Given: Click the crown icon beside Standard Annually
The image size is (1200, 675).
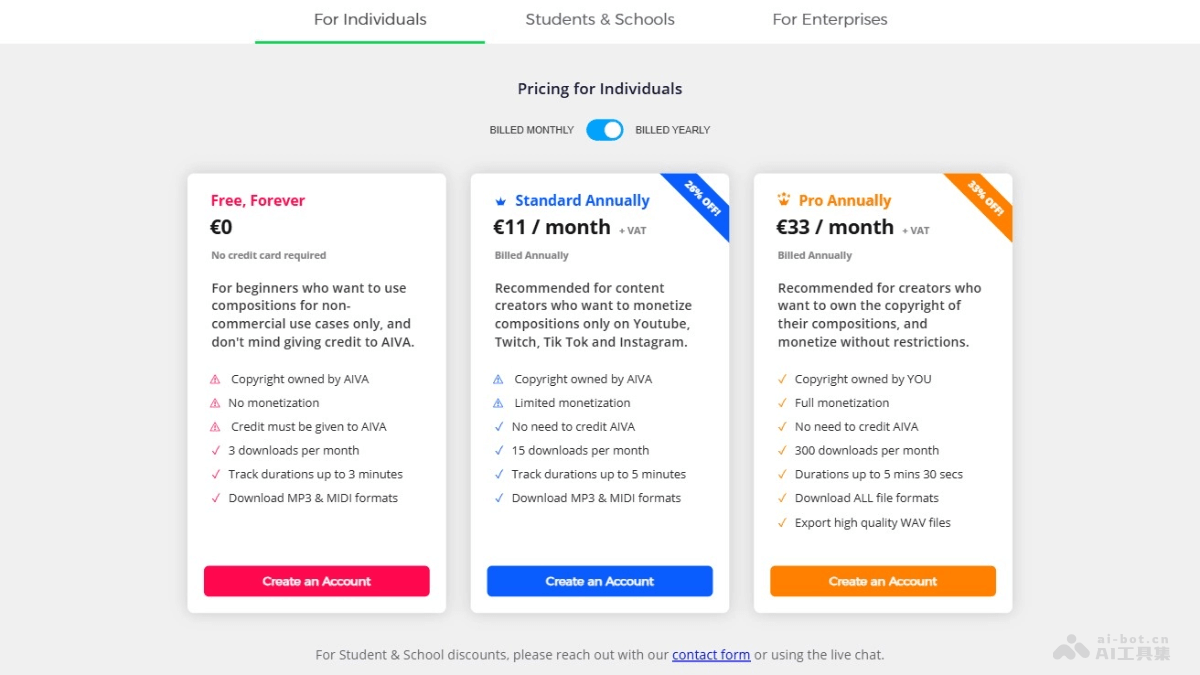Looking at the screenshot, I should (501, 201).
